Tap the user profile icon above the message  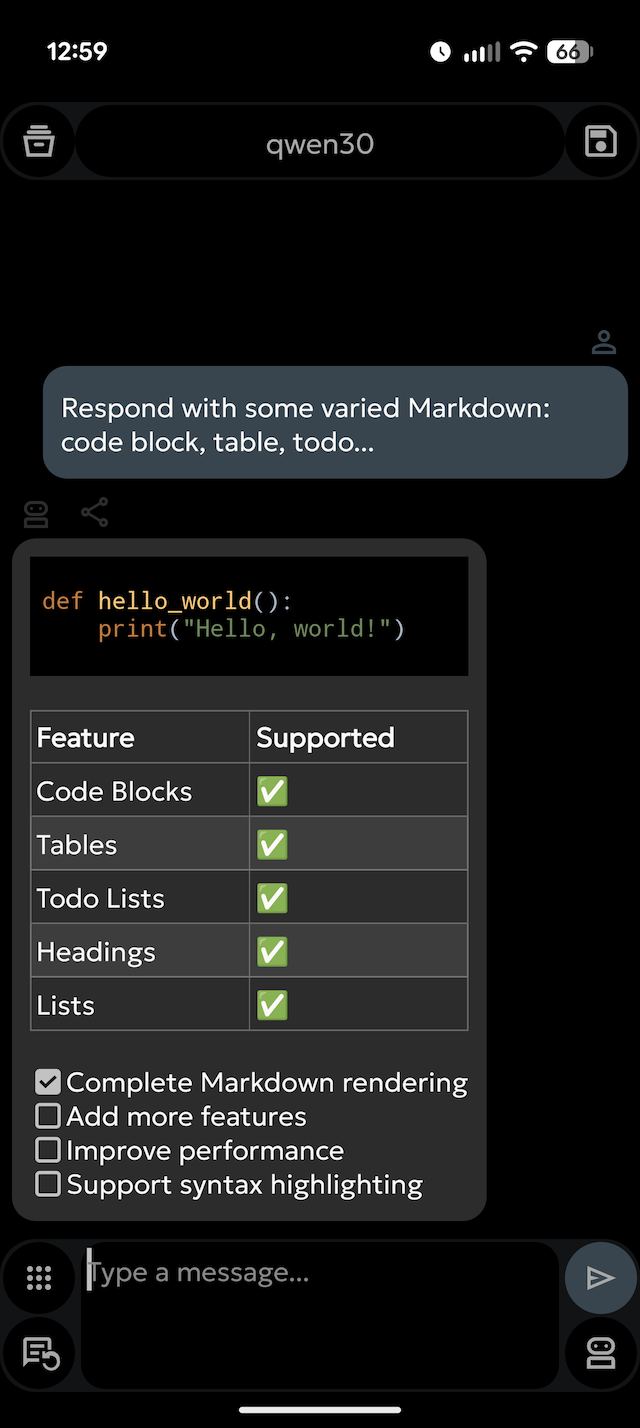(604, 342)
